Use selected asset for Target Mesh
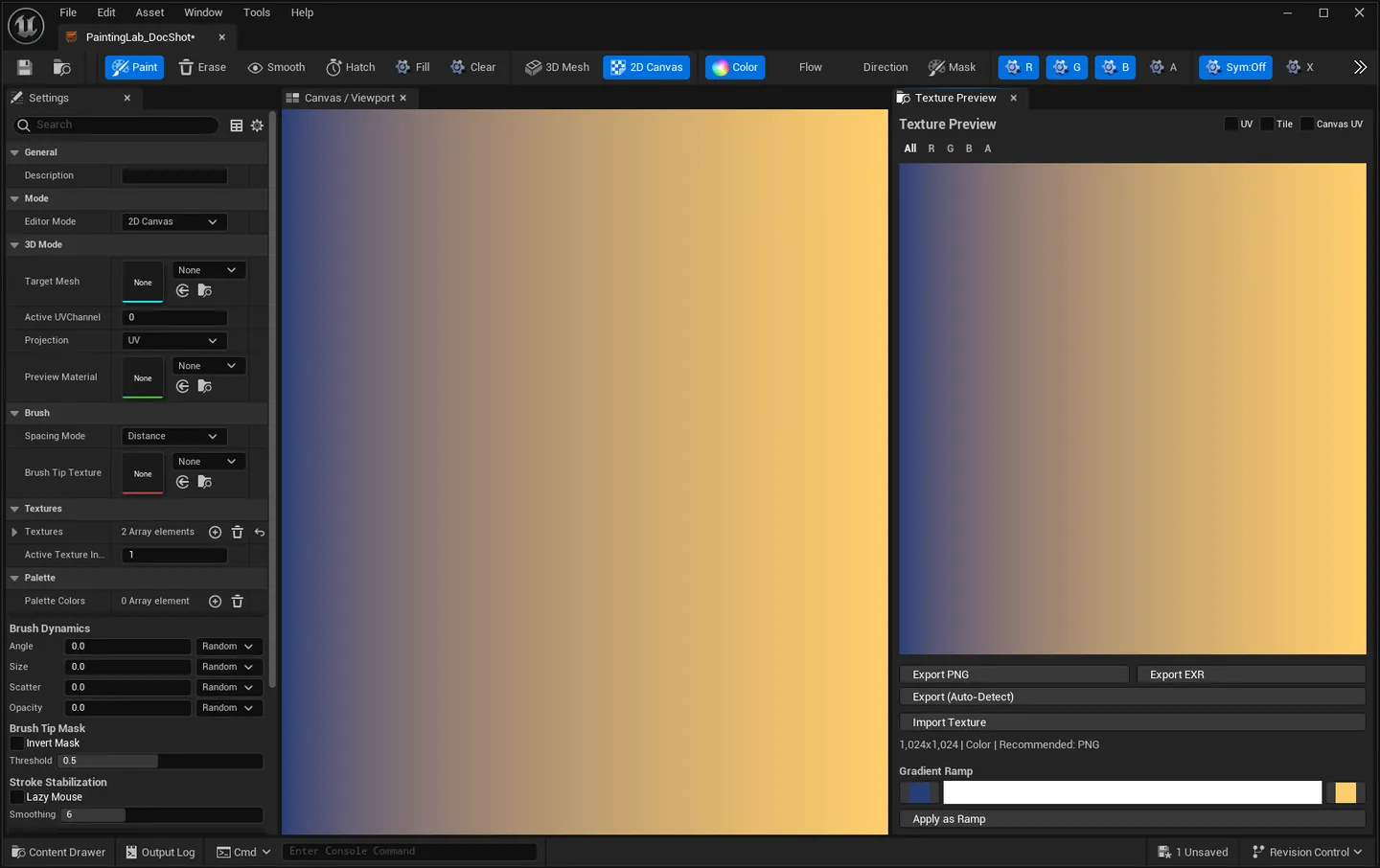The height and width of the screenshot is (868, 1380). coord(182,290)
